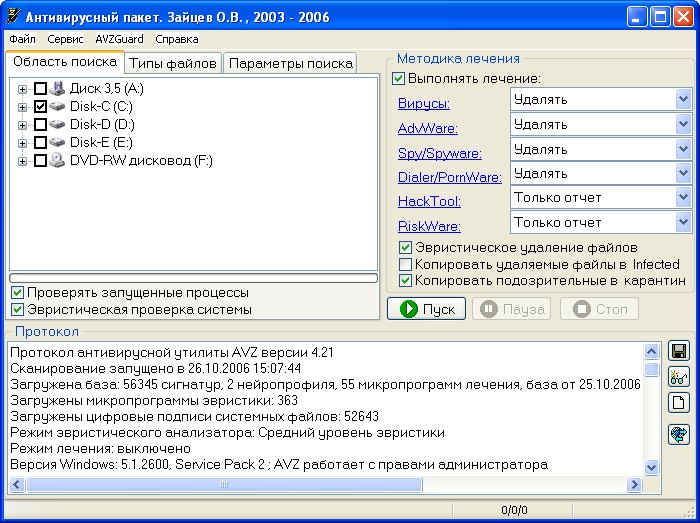The height and width of the screenshot is (523, 700).
Task: Click the Spy/Spyware link
Action: [x=440, y=154]
